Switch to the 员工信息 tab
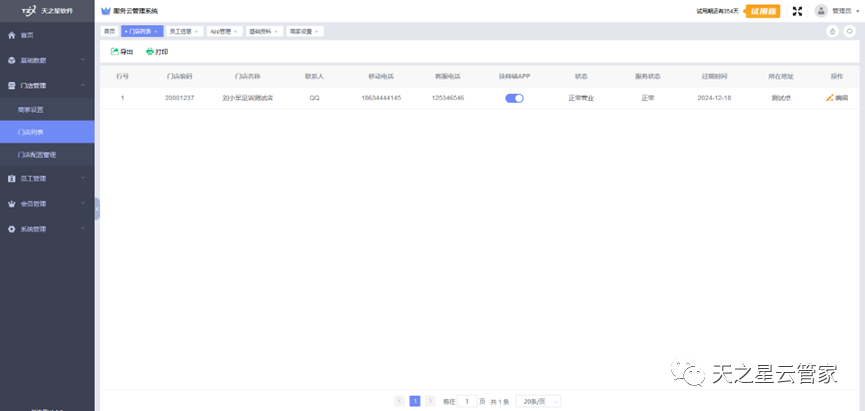 pos(184,31)
